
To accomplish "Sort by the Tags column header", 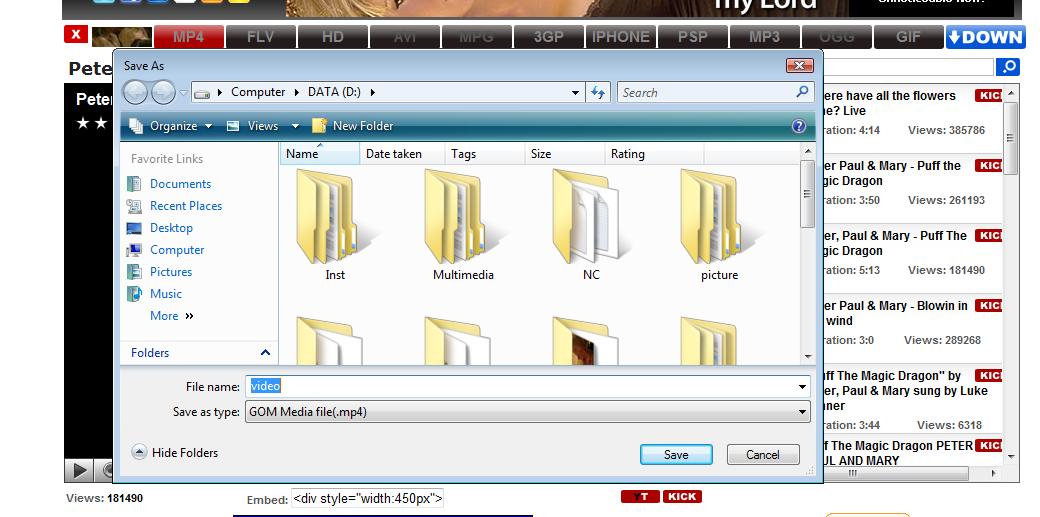I will pyautogui.click(x=485, y=153).
